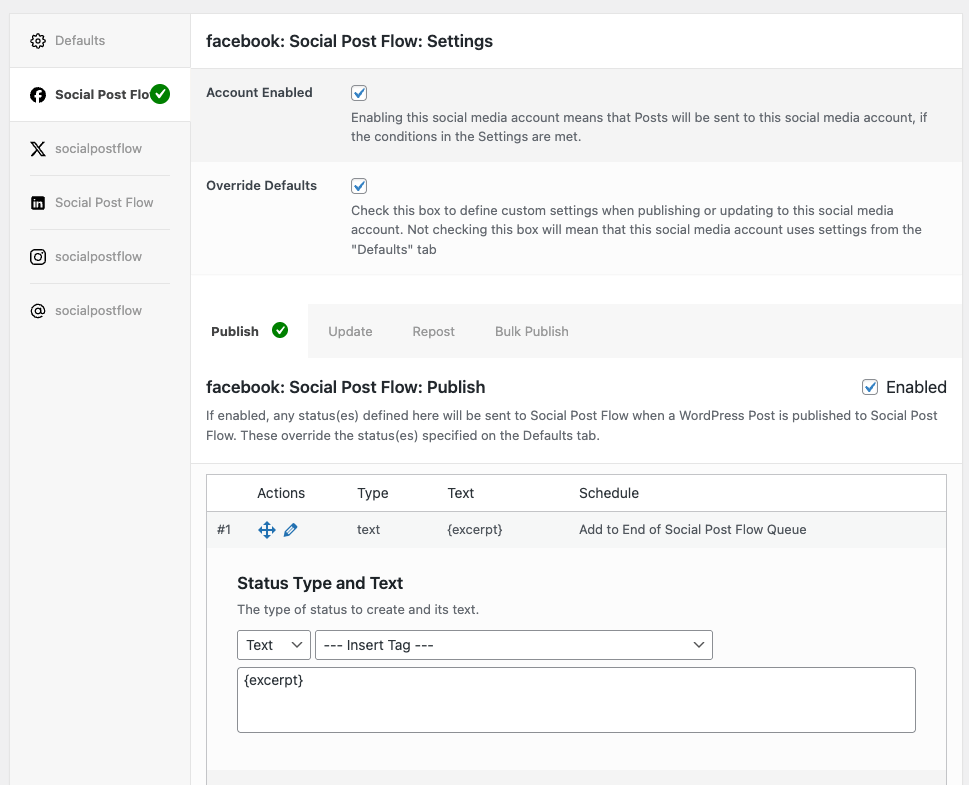The height and width of the screenshot is (785, 969).
Task: Click 'Add to End of Social Post Flow Queue'
Action: point(693,530)
